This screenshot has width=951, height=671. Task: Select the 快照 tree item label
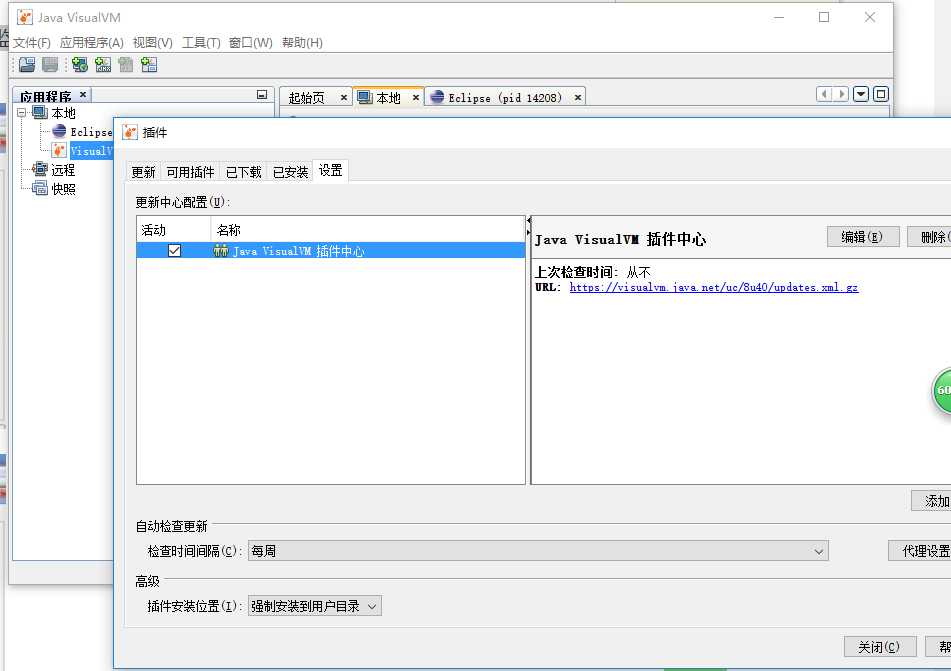pos(63,189)
